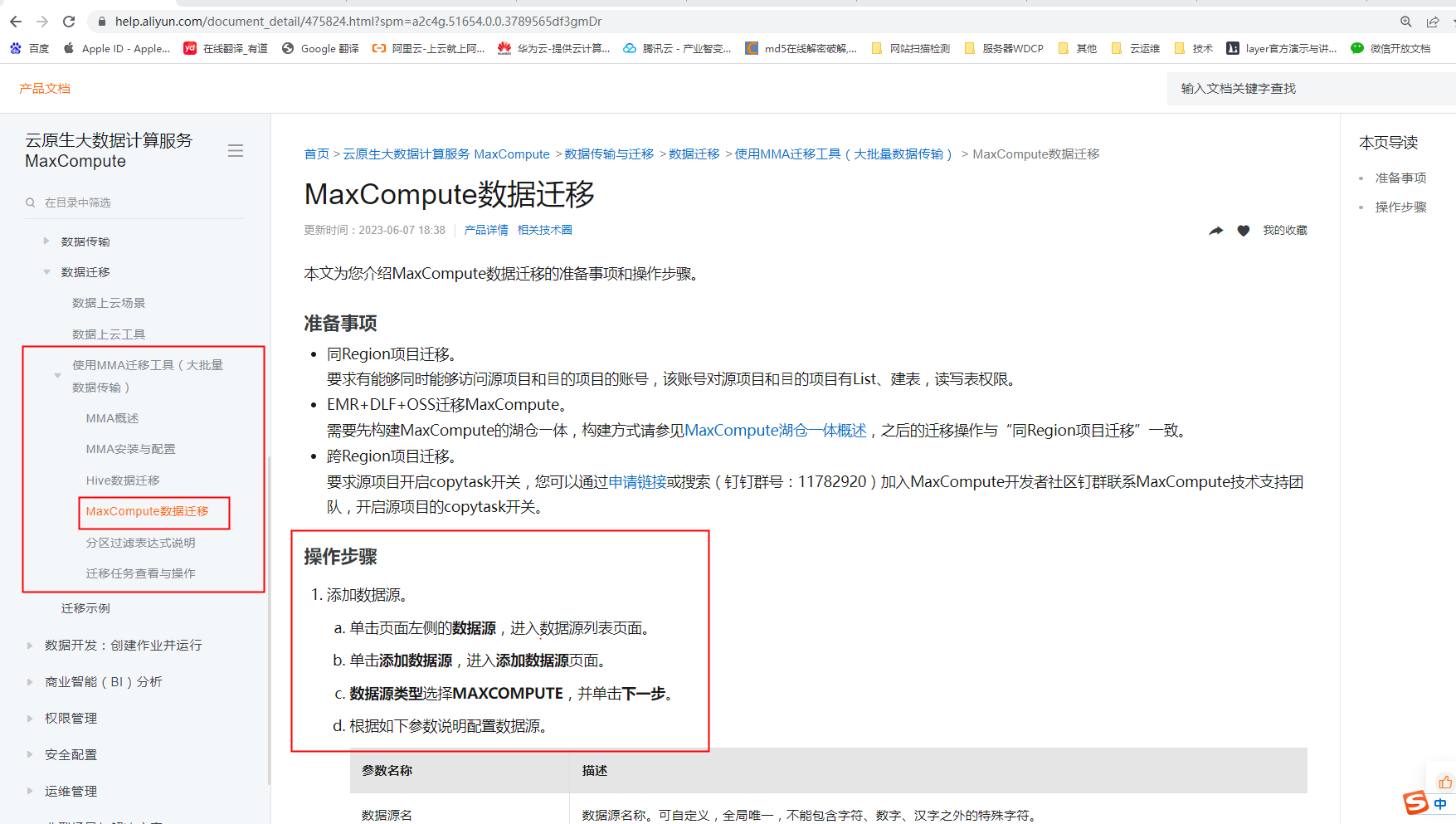
Task: Open the 微信开放文档 bookmark
Action: (1391, 49)
